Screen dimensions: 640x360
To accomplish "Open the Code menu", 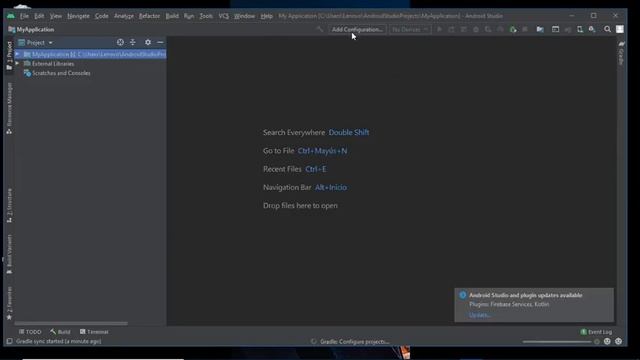I will pos(102,16).
